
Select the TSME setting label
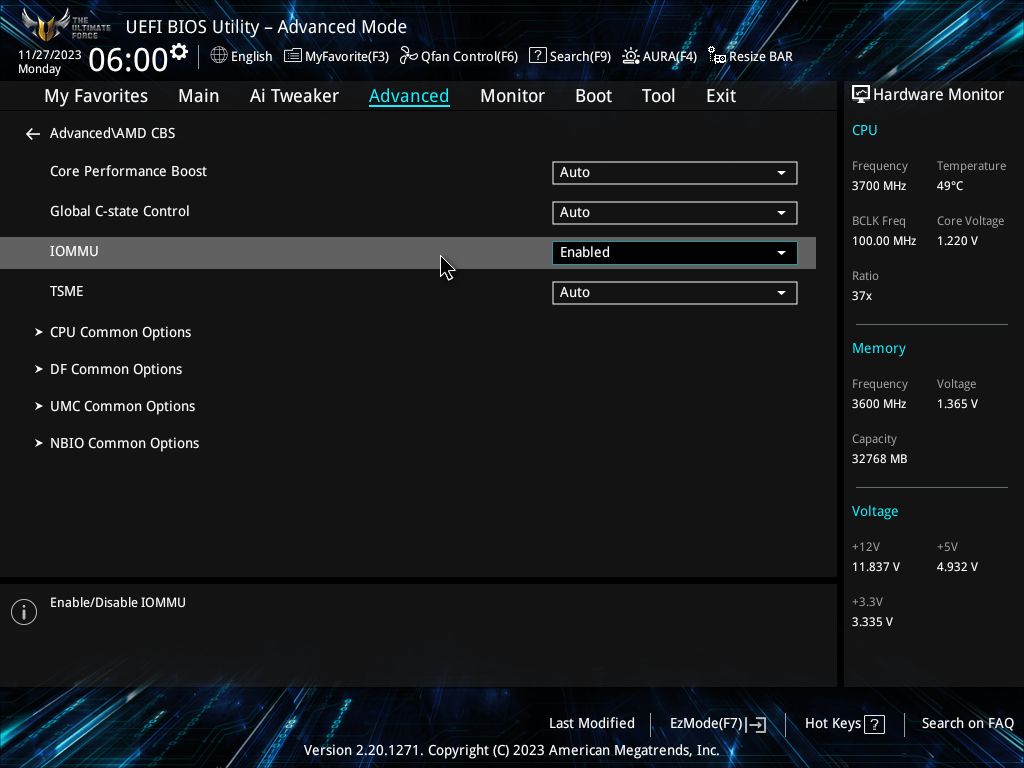click(67, 291)
